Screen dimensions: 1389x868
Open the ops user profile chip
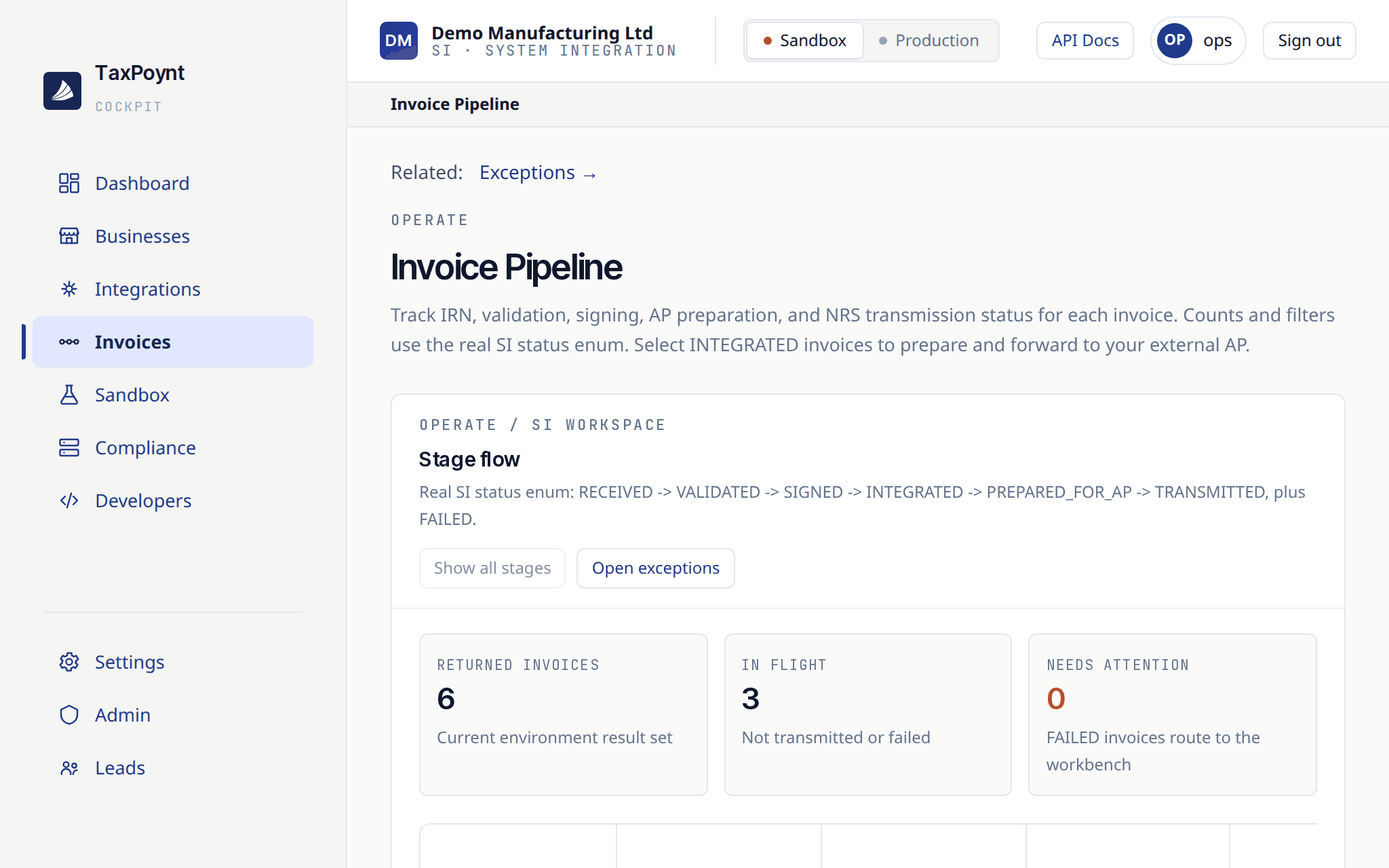click(1198, 41)
